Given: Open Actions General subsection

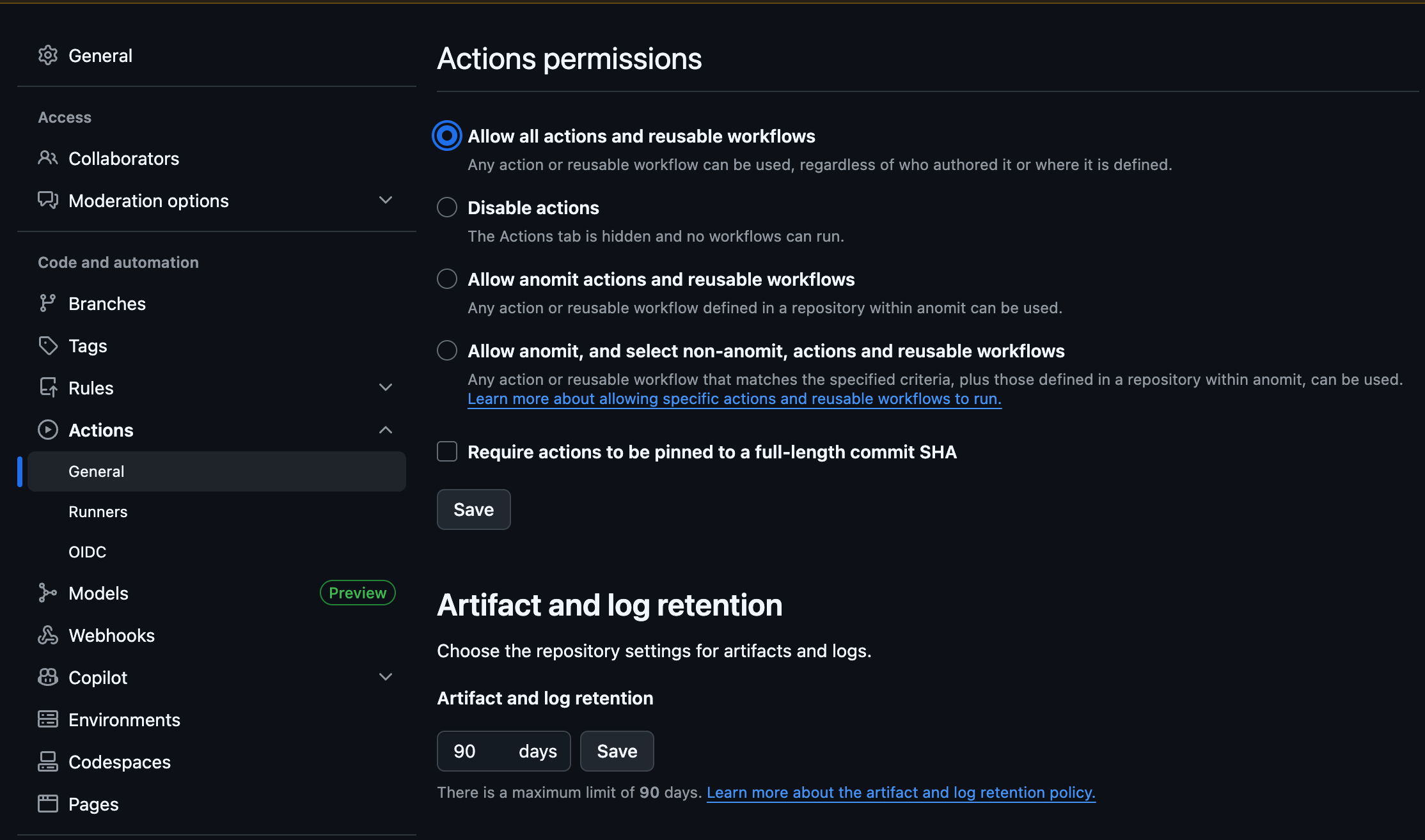Looking at the screenshot, I should (217, 471).
